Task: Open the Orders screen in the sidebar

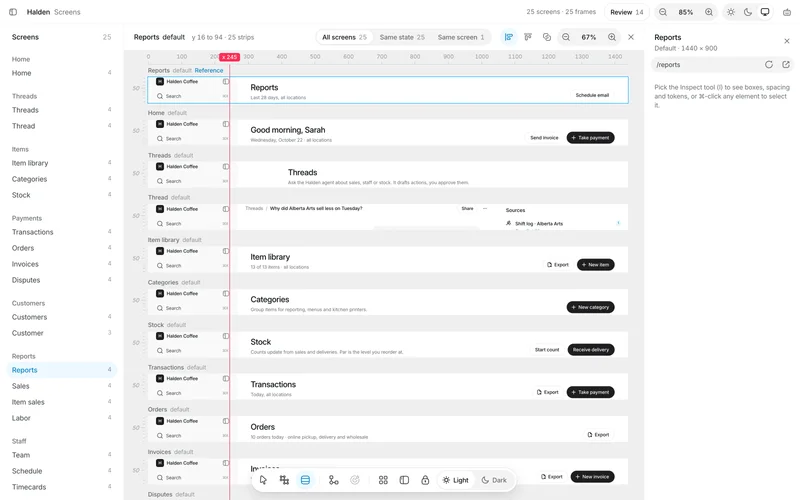Action: click(61, 248)
